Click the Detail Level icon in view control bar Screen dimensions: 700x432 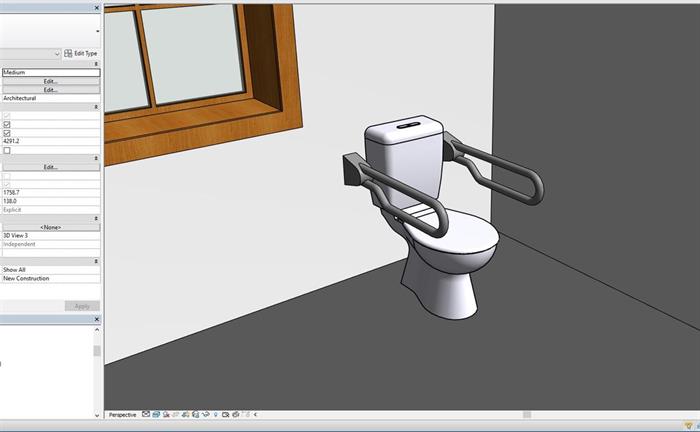click(x=146, y=414)
